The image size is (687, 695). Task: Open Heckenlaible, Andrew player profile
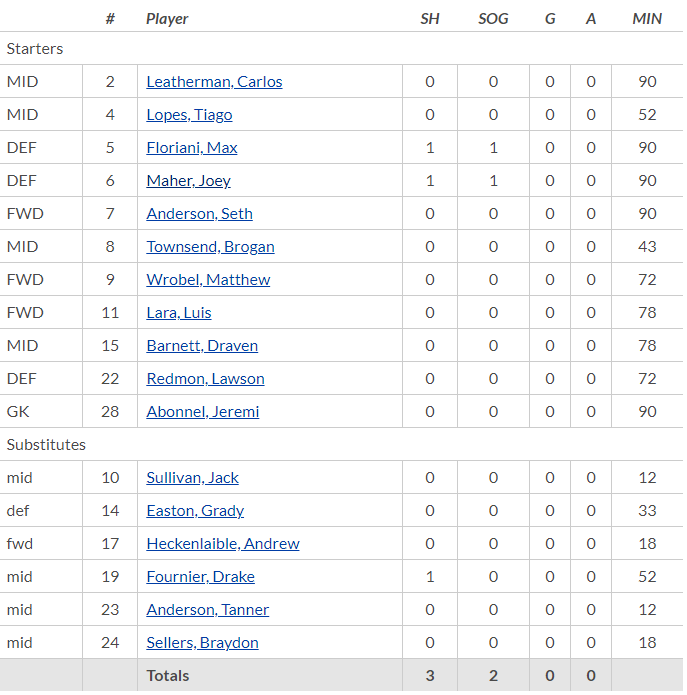223,544
